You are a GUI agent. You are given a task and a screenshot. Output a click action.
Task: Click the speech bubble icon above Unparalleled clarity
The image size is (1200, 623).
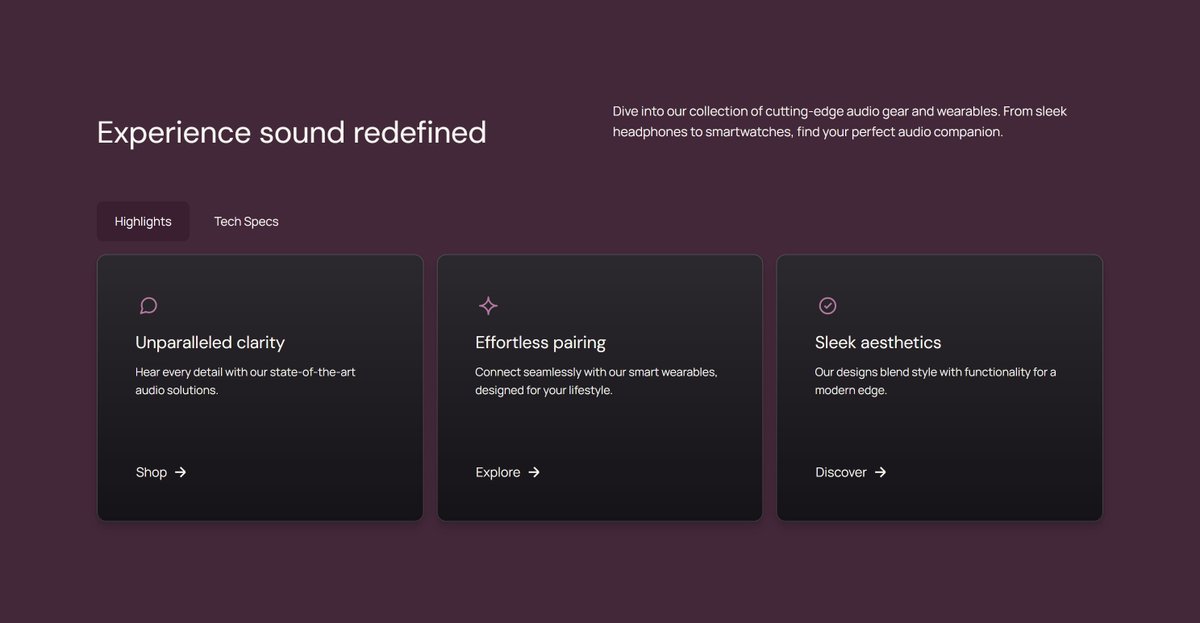[148, 306]
